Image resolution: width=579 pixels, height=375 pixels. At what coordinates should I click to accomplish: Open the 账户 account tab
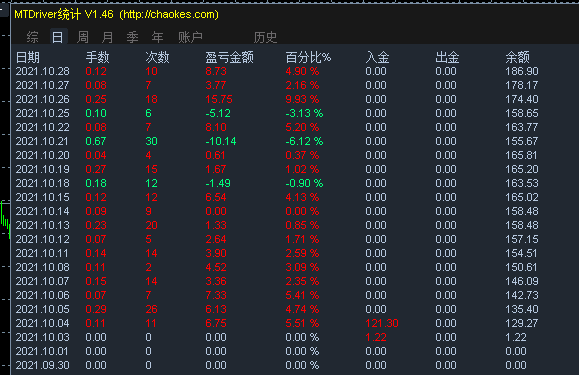(191, 37)
